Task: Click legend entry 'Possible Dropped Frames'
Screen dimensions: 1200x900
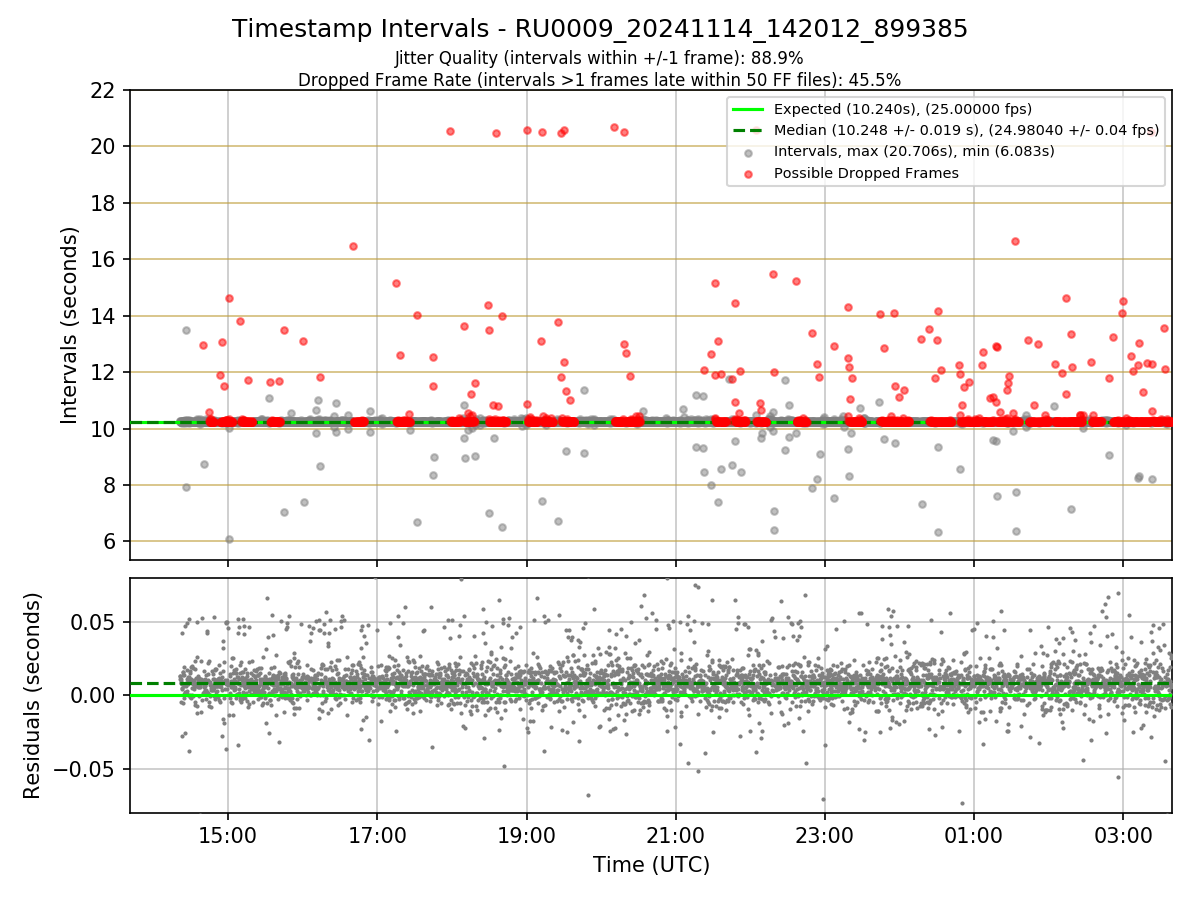Action: pos(866,173)
